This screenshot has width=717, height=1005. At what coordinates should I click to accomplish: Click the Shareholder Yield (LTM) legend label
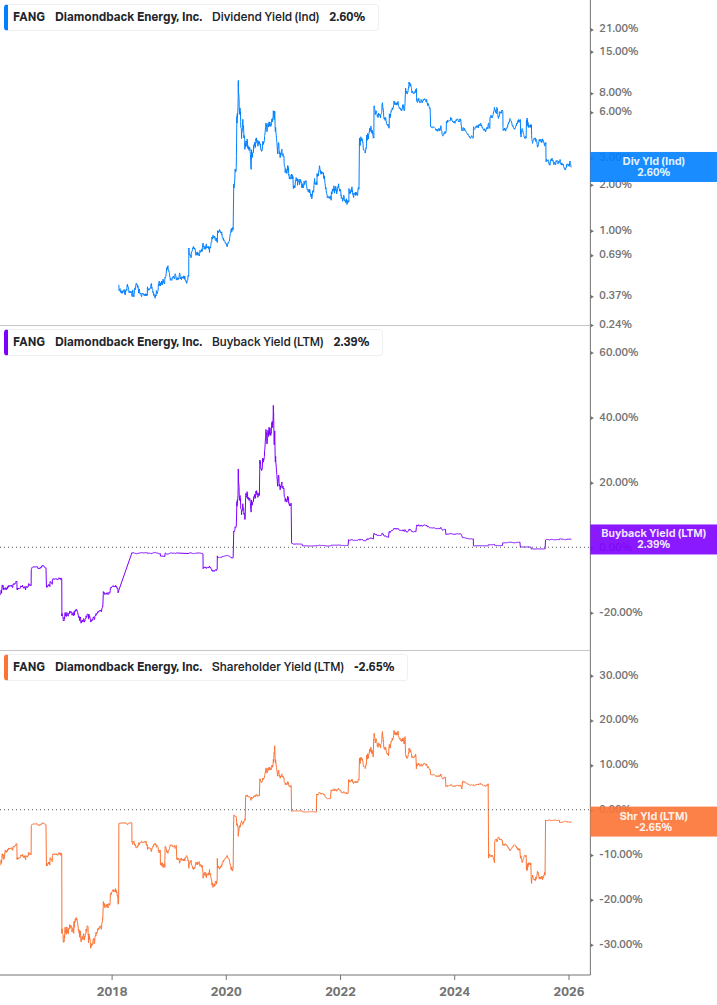pyautogui.click(x=278, y=667)
